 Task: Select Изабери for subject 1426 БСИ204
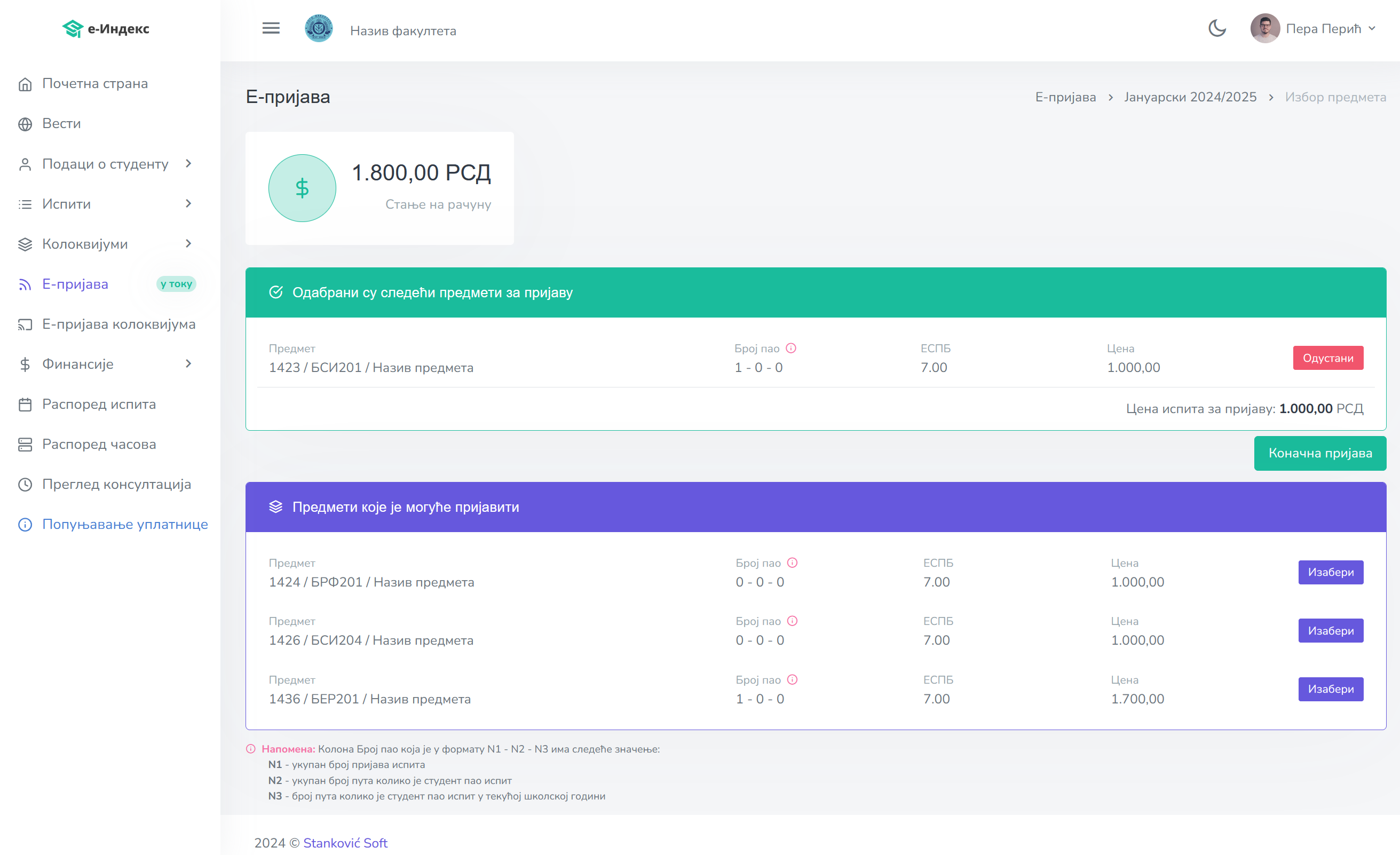[x=1330, y=630]
